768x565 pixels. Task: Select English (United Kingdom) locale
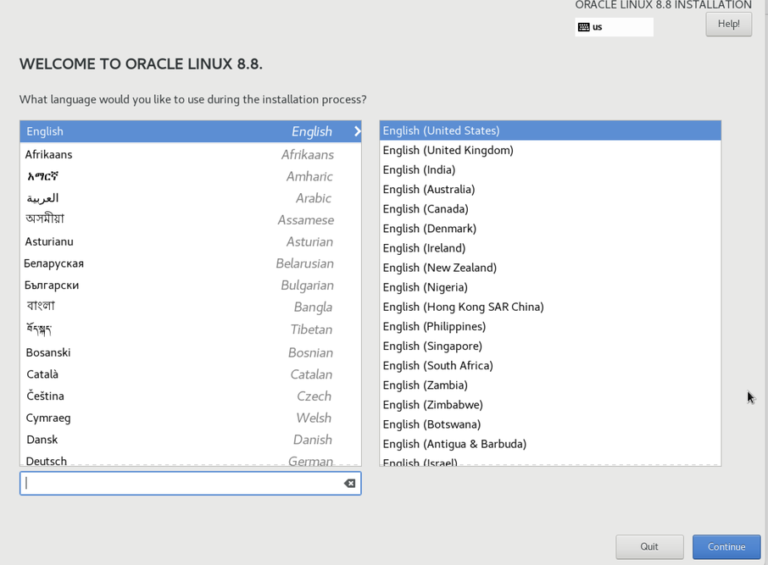click(448, 150)
